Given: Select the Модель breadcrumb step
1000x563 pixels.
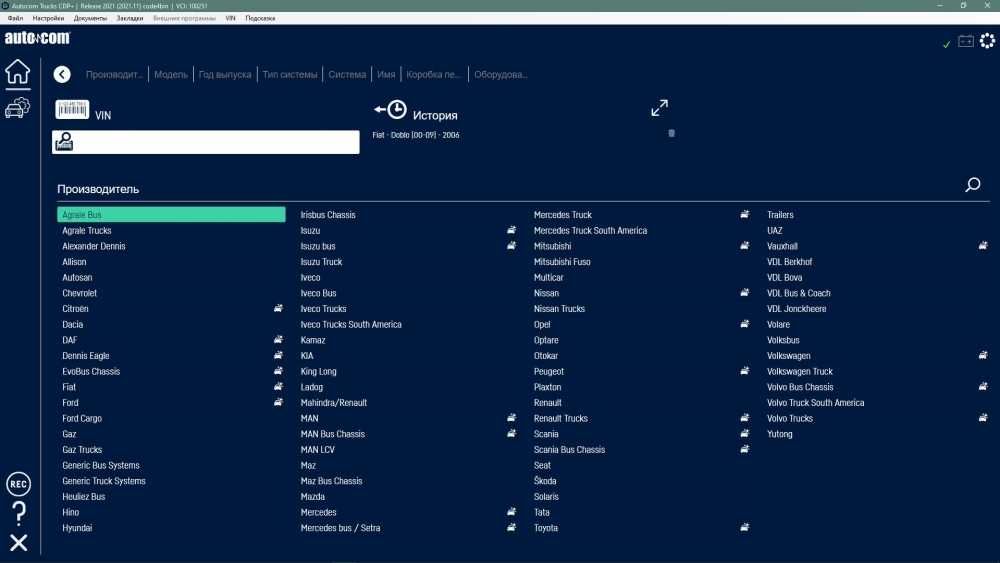Looking at the screenshot, I should (171, 75).
